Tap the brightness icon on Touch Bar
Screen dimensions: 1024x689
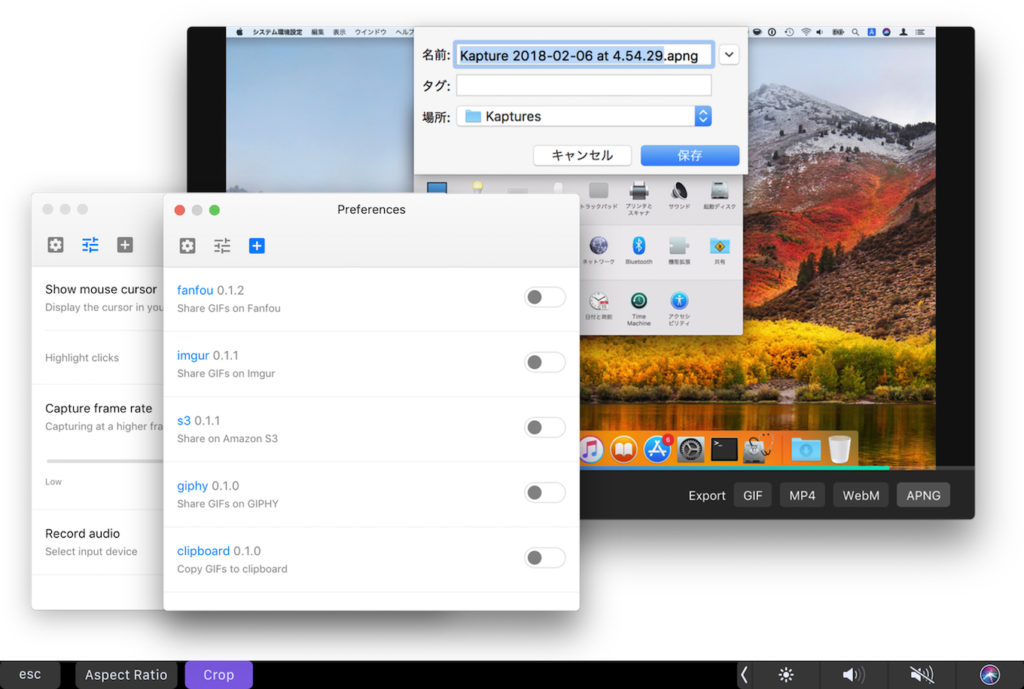tap(786, 675)
